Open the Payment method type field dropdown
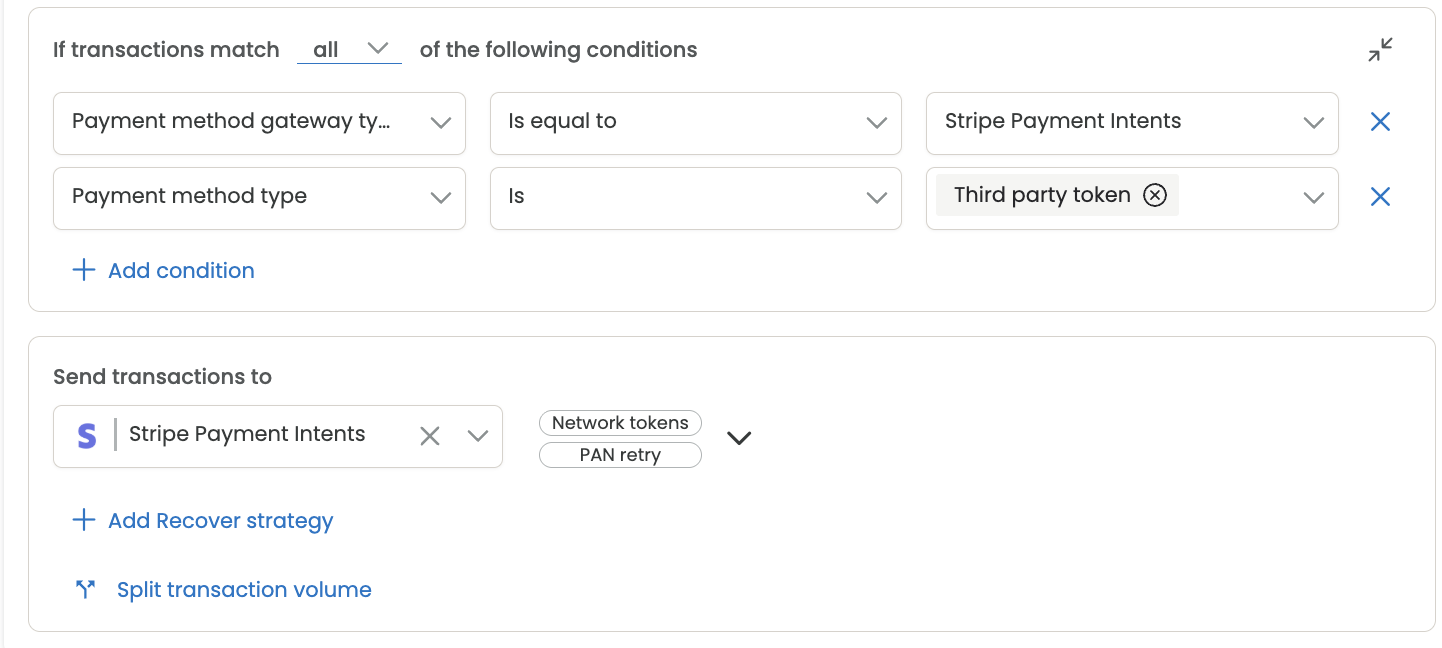The image size is (1442, 648). (259, 198)
